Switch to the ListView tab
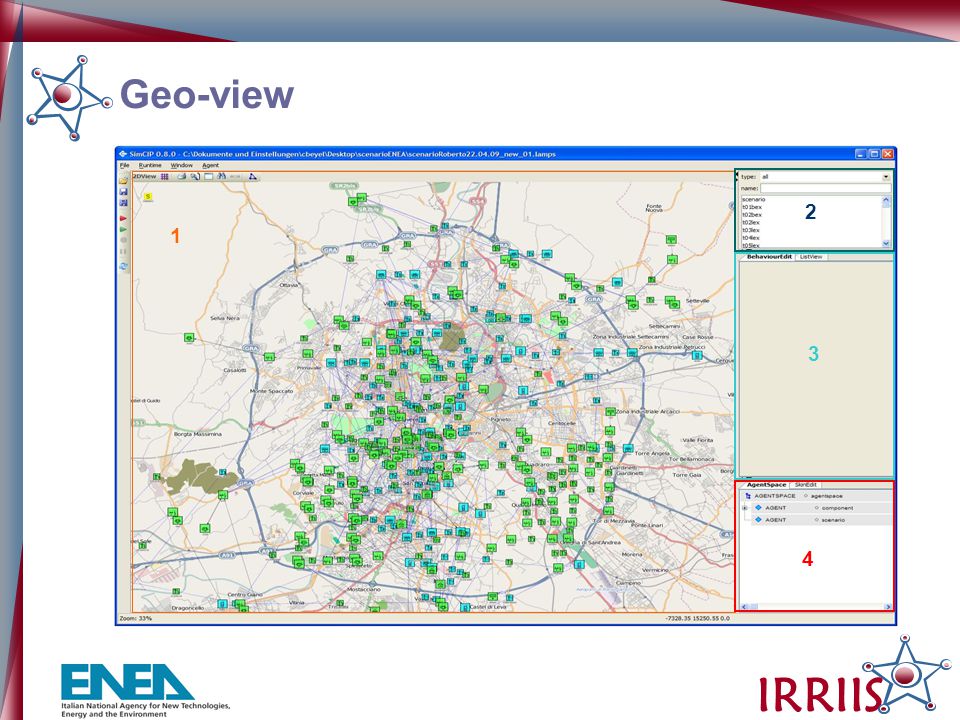960x720 pixels. click(x=811, y=257)
